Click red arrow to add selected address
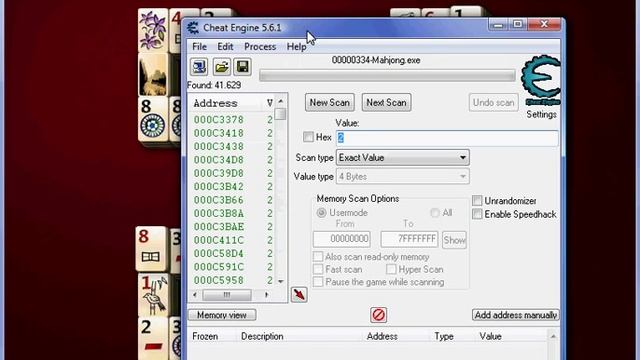The width and height of the screenshot is (640, 360). coord(299,295)
